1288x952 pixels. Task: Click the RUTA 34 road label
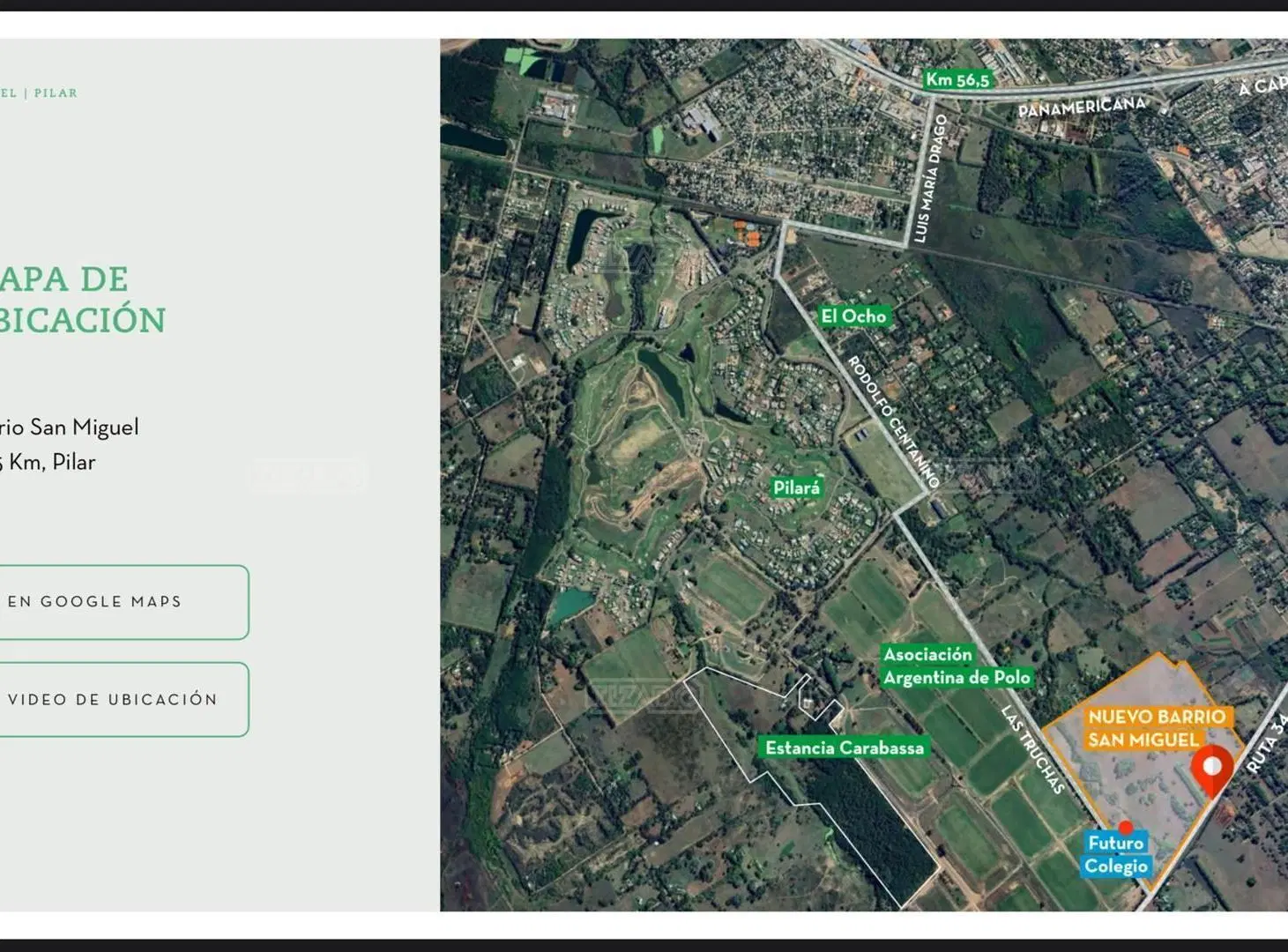(1267, 743)
